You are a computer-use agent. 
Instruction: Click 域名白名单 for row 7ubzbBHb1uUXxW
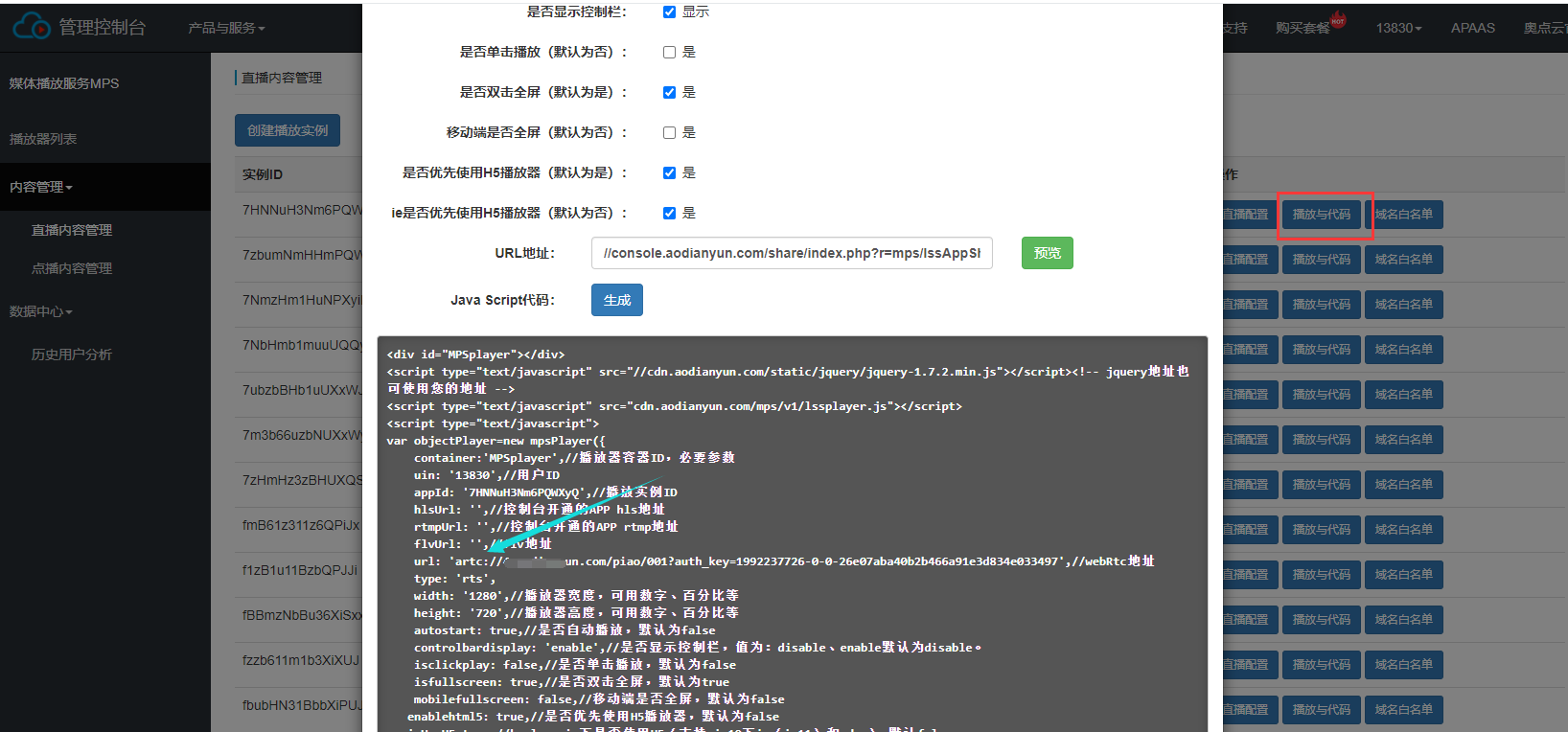coord(1404,395)
